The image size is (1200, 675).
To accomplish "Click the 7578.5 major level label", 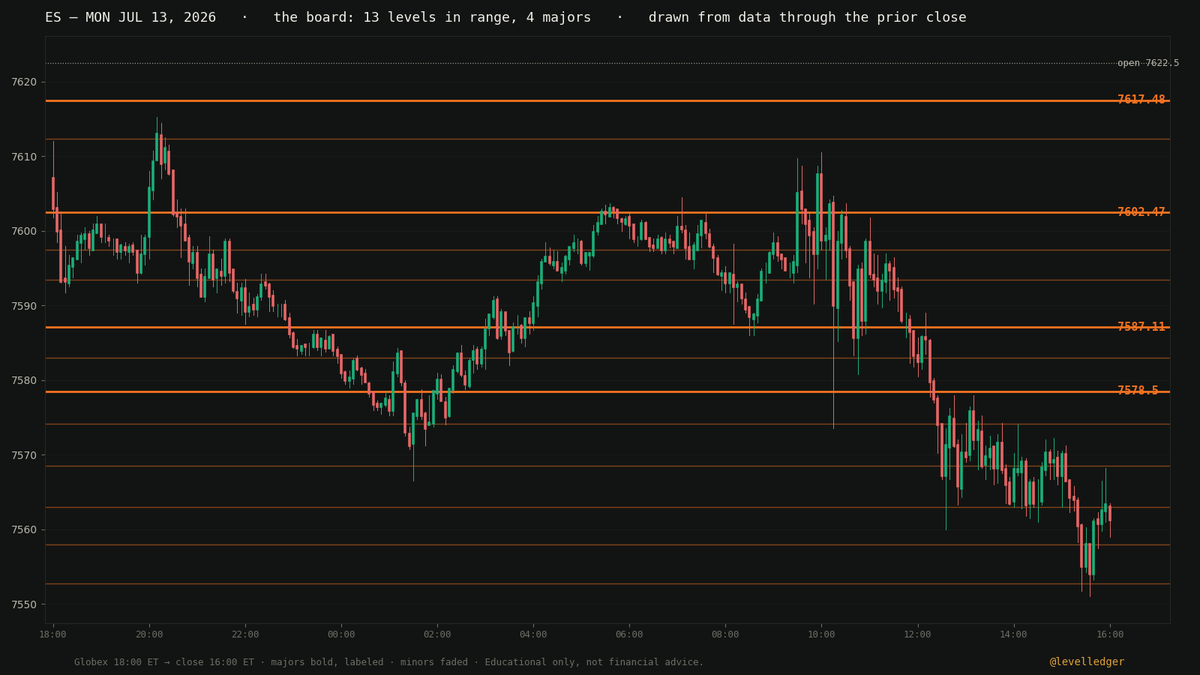I will coord(1138,391).
